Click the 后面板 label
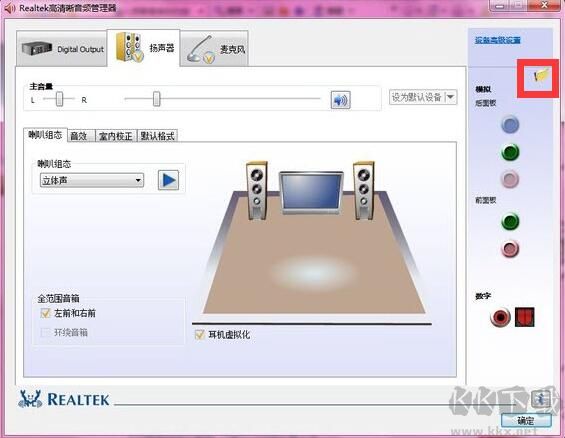This screenshot has height=438, width=565. [485, 103]
